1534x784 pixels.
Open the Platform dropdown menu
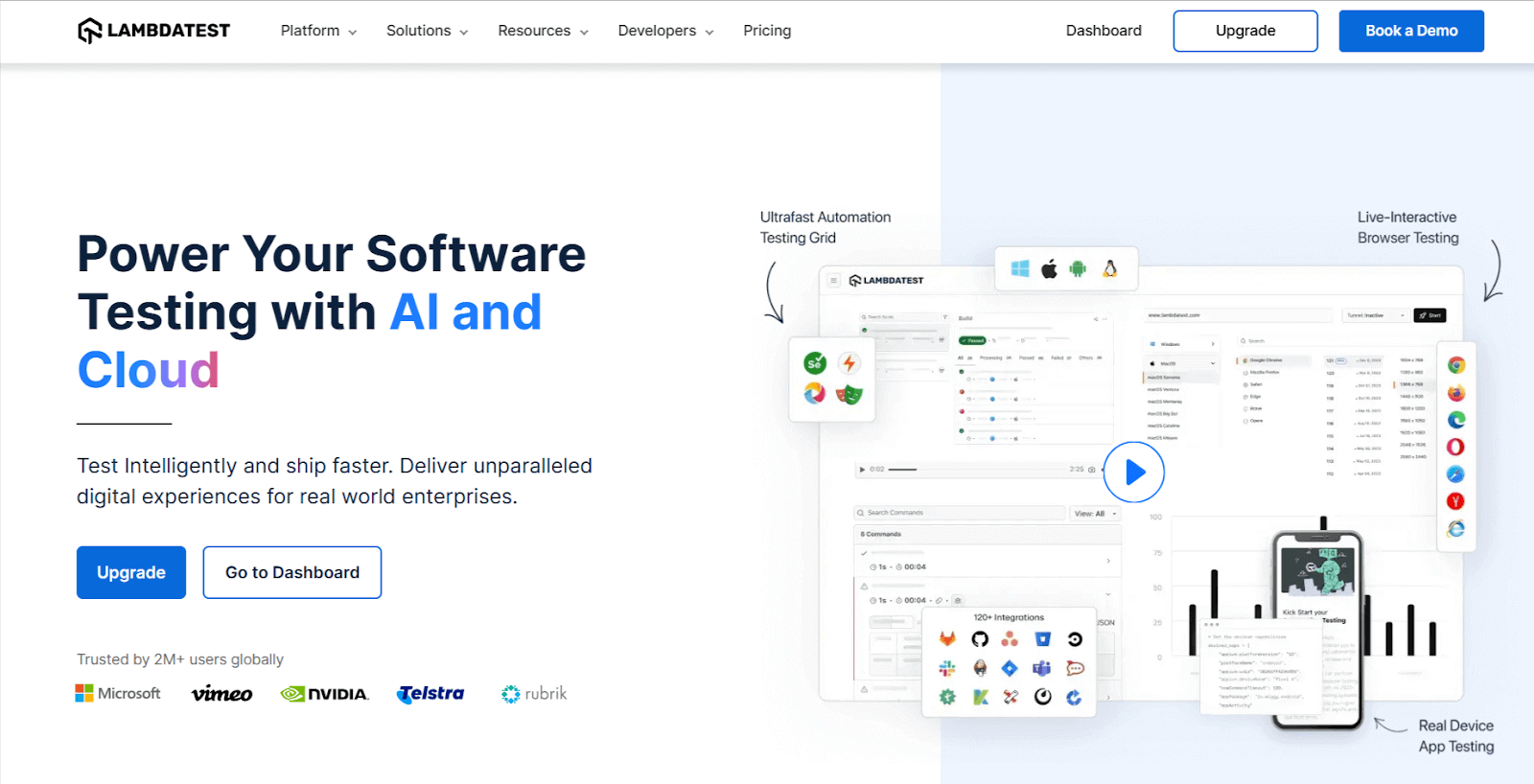(x=318, y=31)
